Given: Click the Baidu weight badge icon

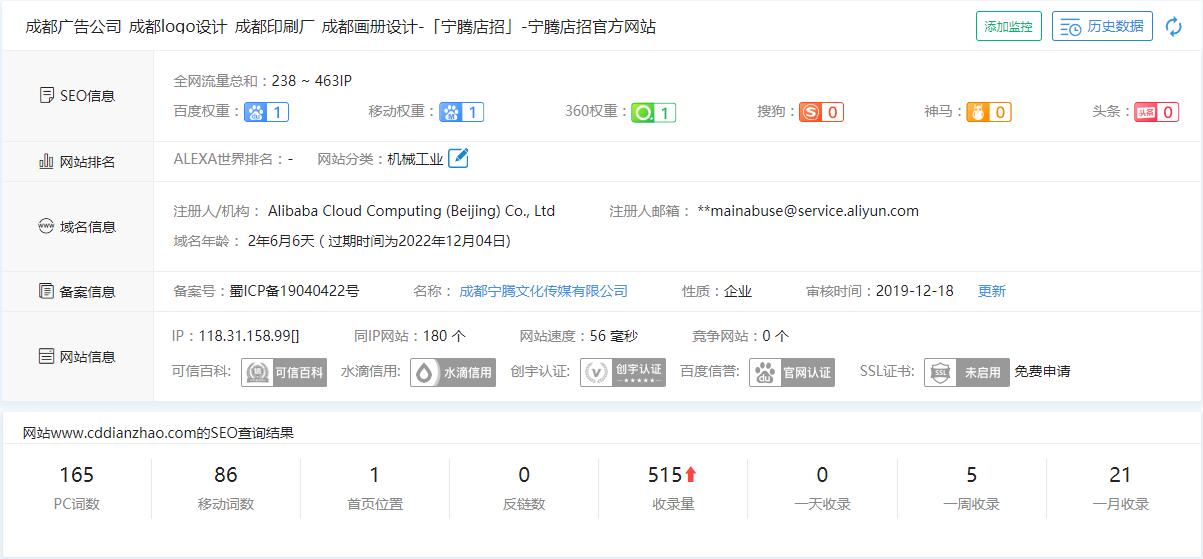Looking at the screenshot, I should coord(267,112).
